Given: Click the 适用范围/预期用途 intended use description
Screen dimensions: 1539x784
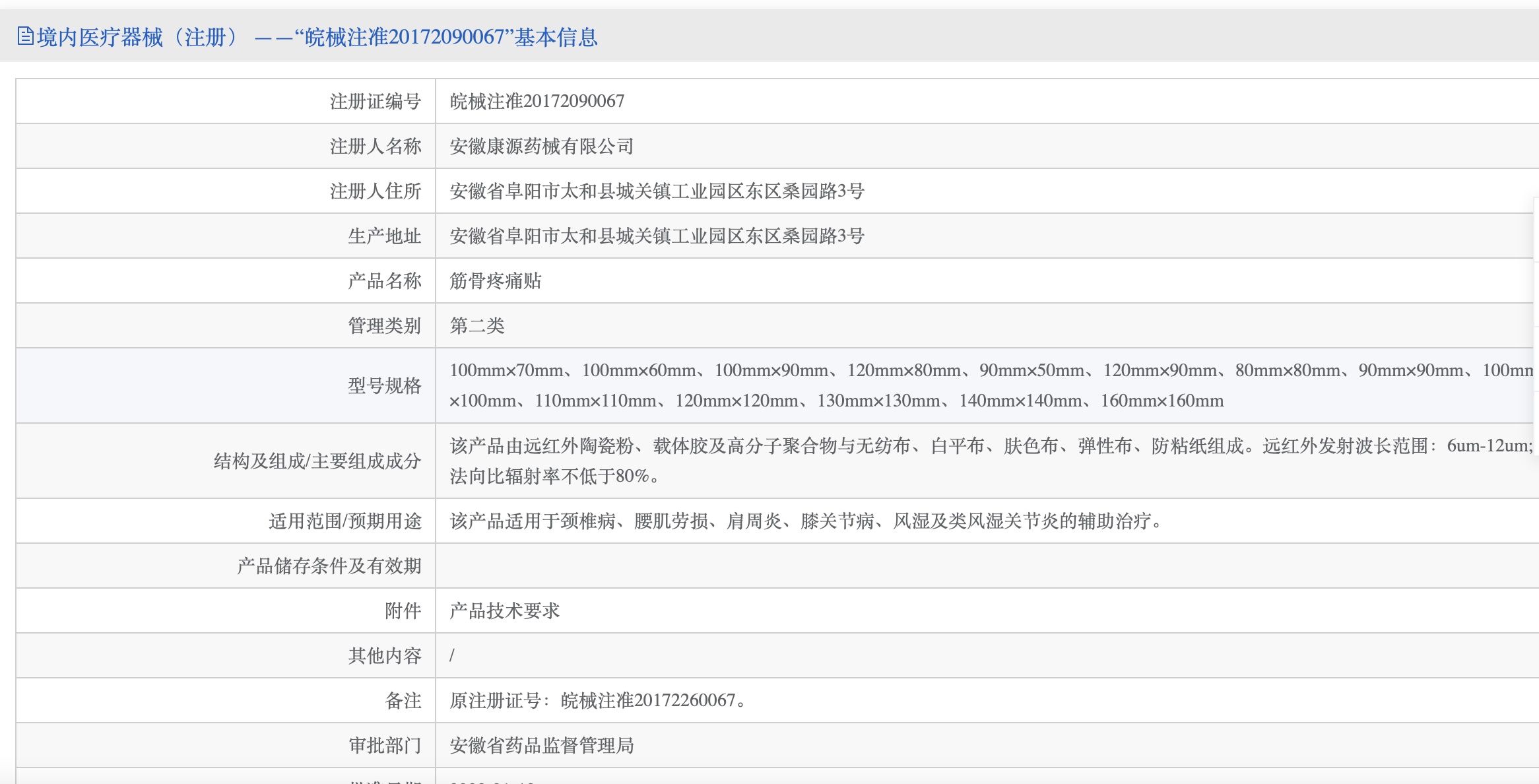Looking at the screenshot, I should coord(805,521).
